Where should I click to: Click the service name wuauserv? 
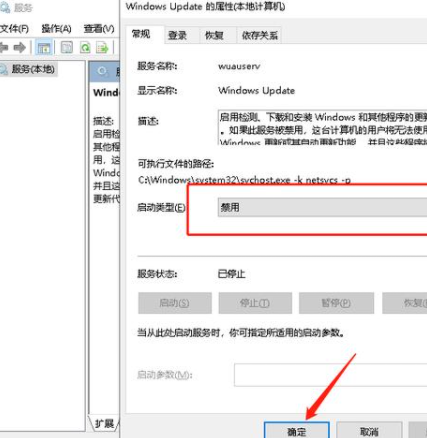[x=239, y=66]
